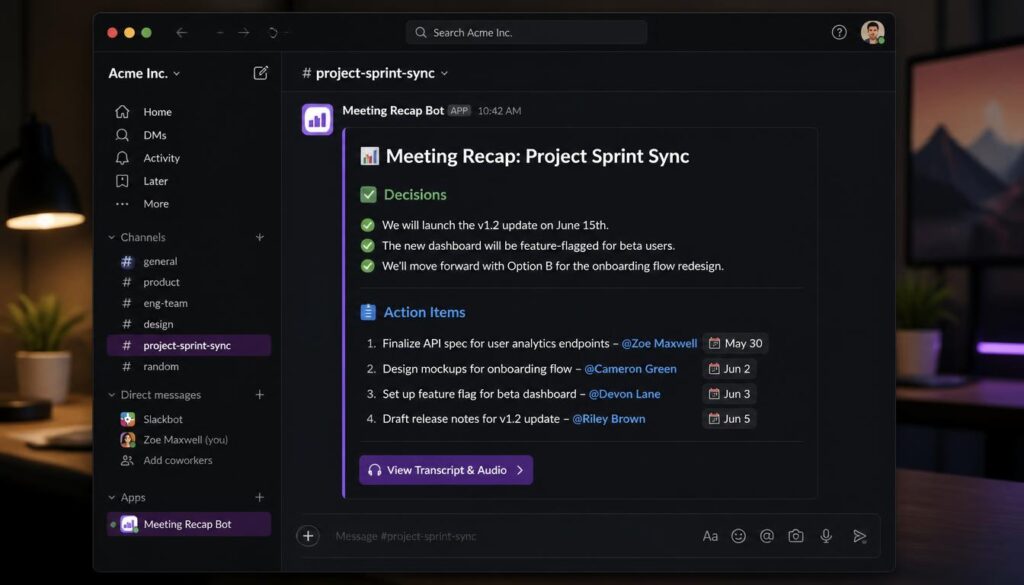The image size is (1024, 585).
Task: Click the Jun 3 due date chip
Action: pyautogui.click(x=729, y=394)
